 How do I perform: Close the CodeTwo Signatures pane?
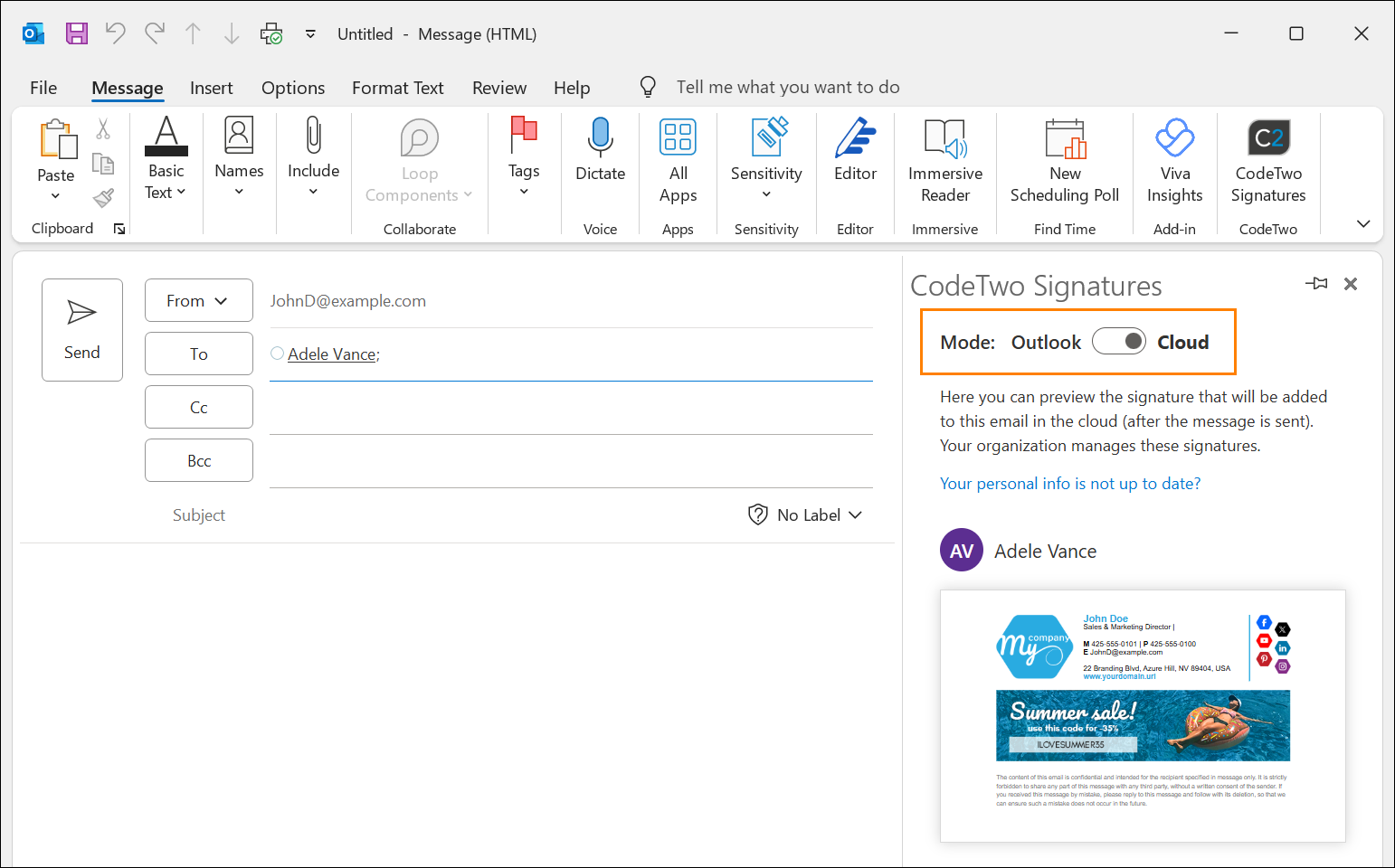1351,284
